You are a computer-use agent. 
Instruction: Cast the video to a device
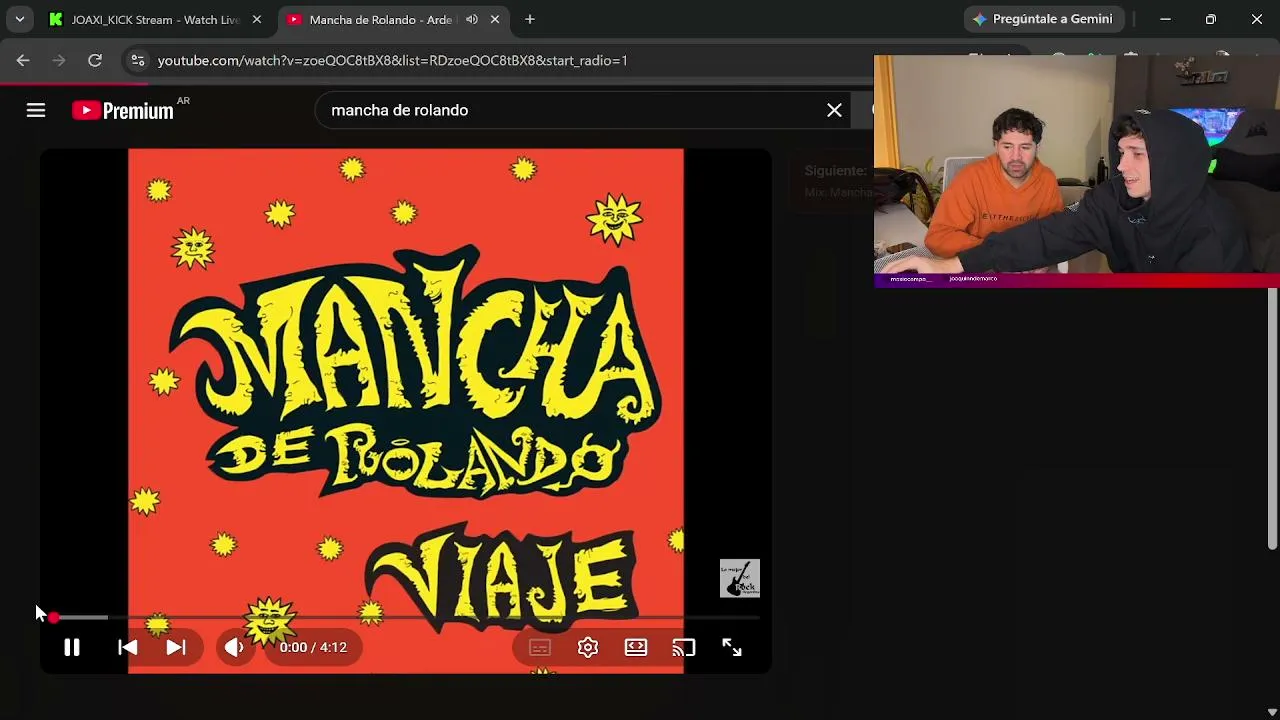(x=684, y=648)
